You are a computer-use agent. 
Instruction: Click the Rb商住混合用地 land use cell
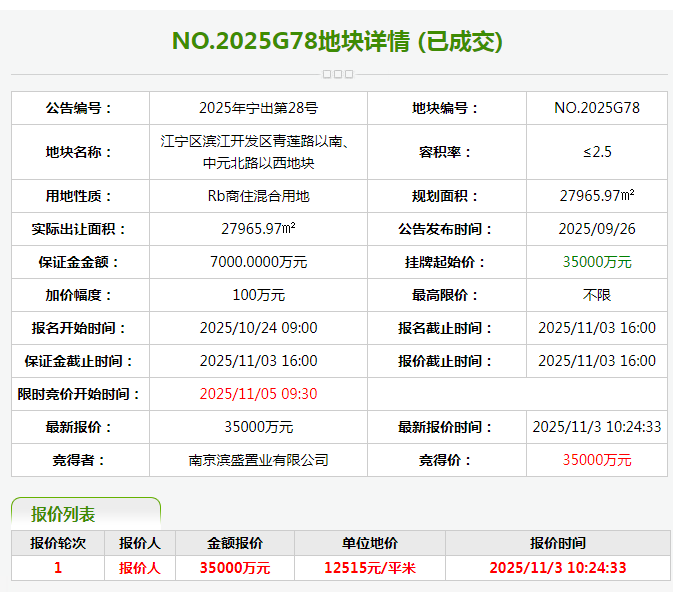pyautogui.click(x=258, y=196)
